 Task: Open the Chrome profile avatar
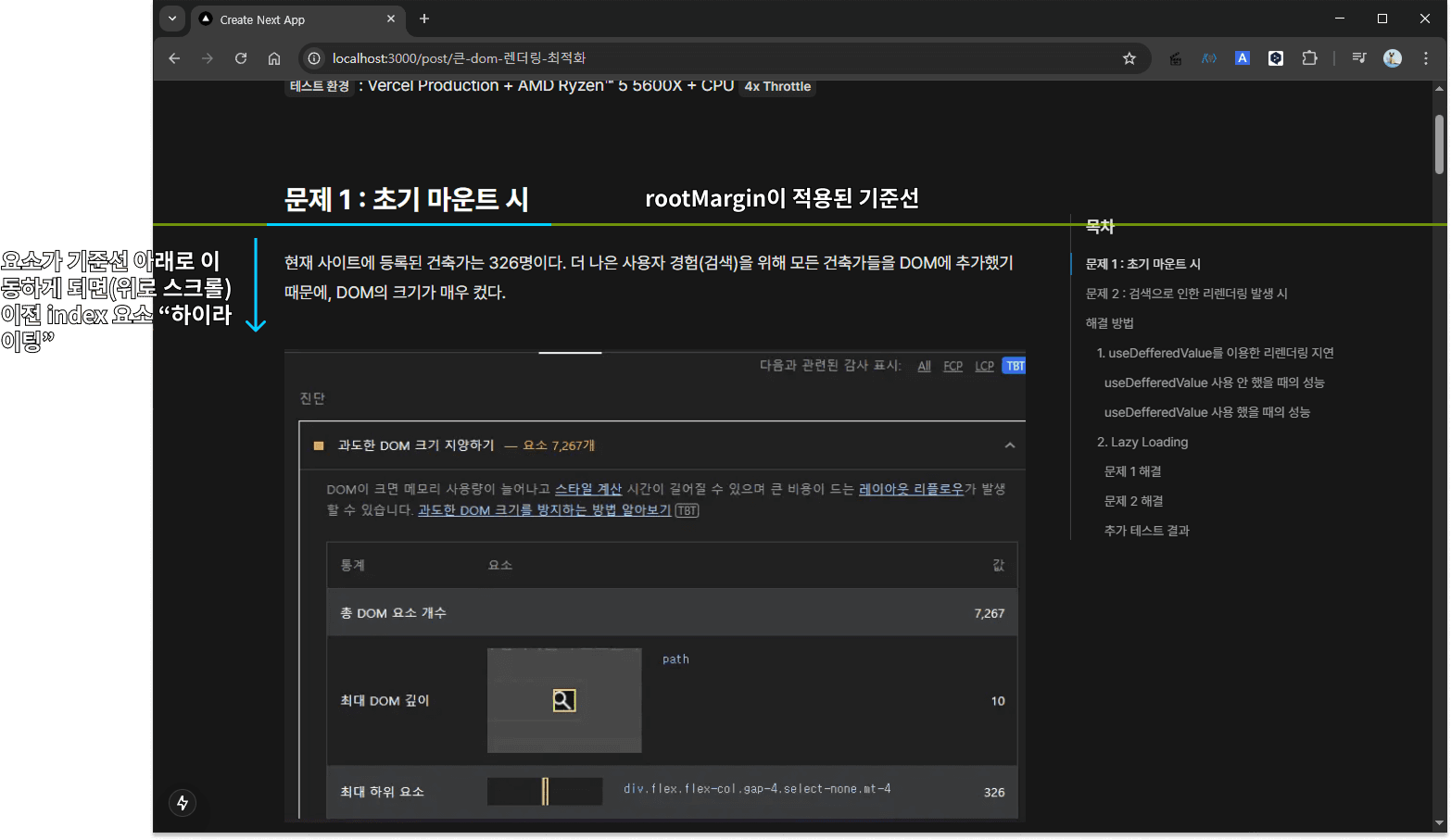(x=1392, y=58)
